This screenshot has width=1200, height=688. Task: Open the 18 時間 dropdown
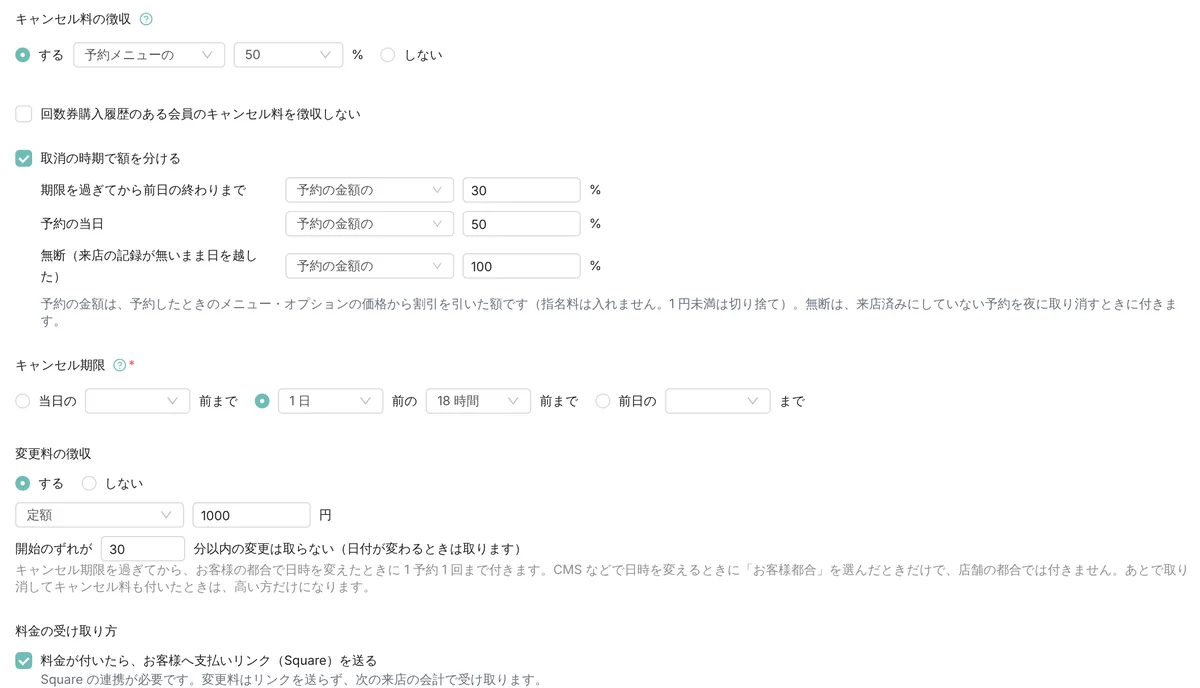(478, 401)
